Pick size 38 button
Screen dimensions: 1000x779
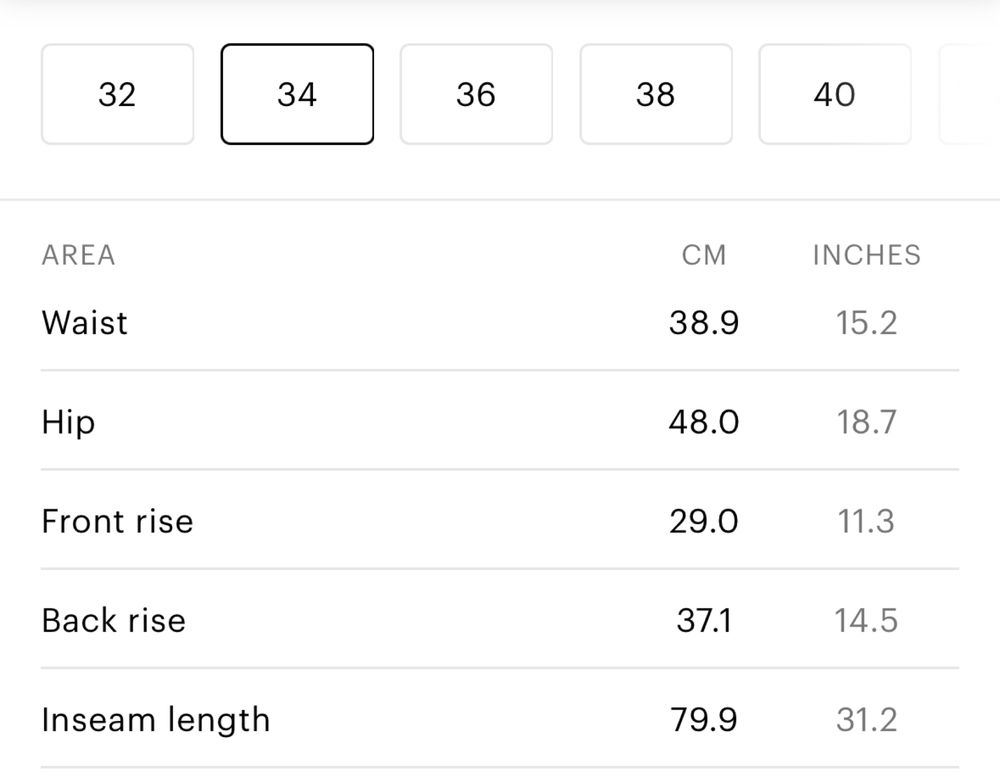(x=656, y=94)
